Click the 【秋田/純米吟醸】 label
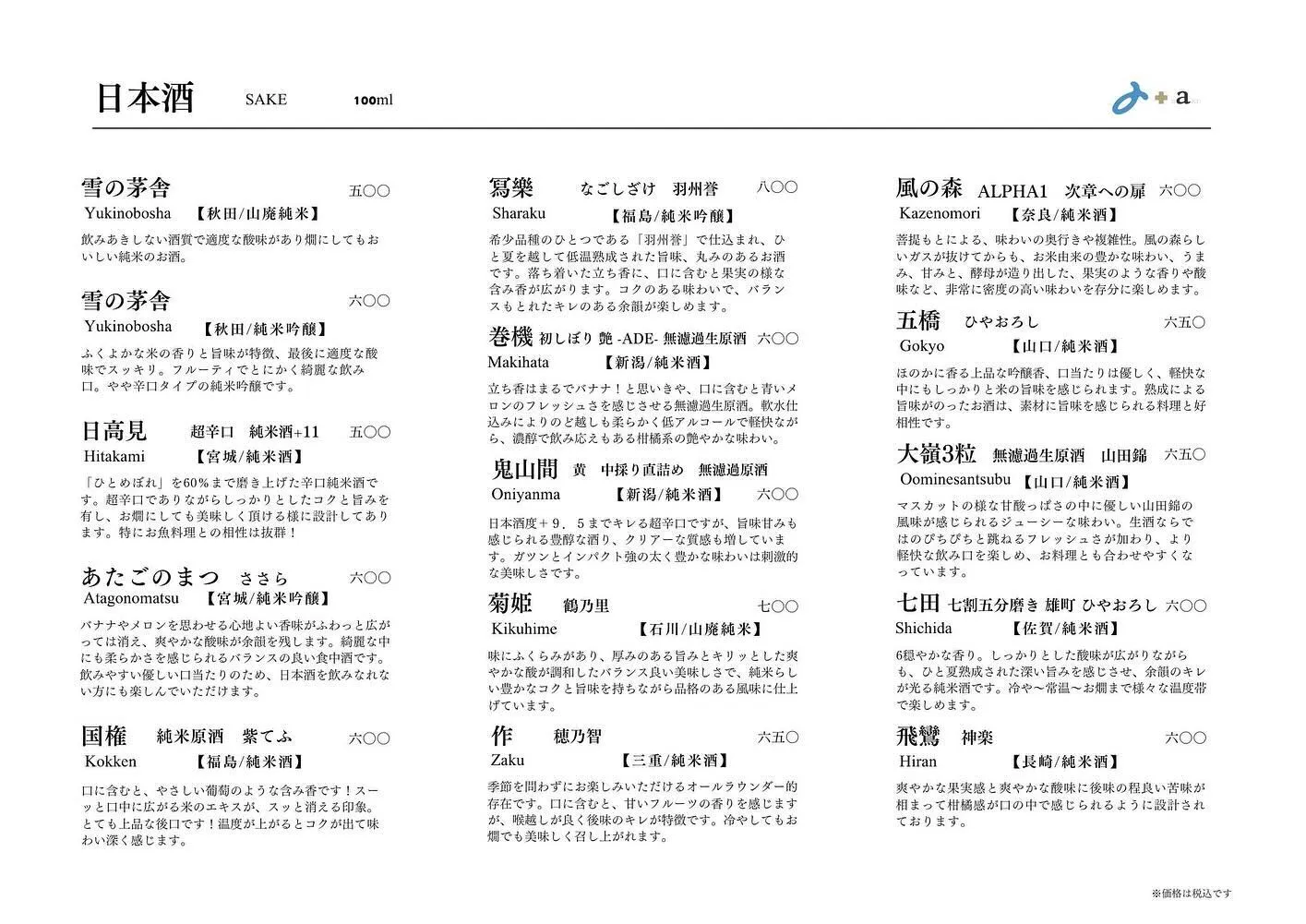 [x=264, y=329]
